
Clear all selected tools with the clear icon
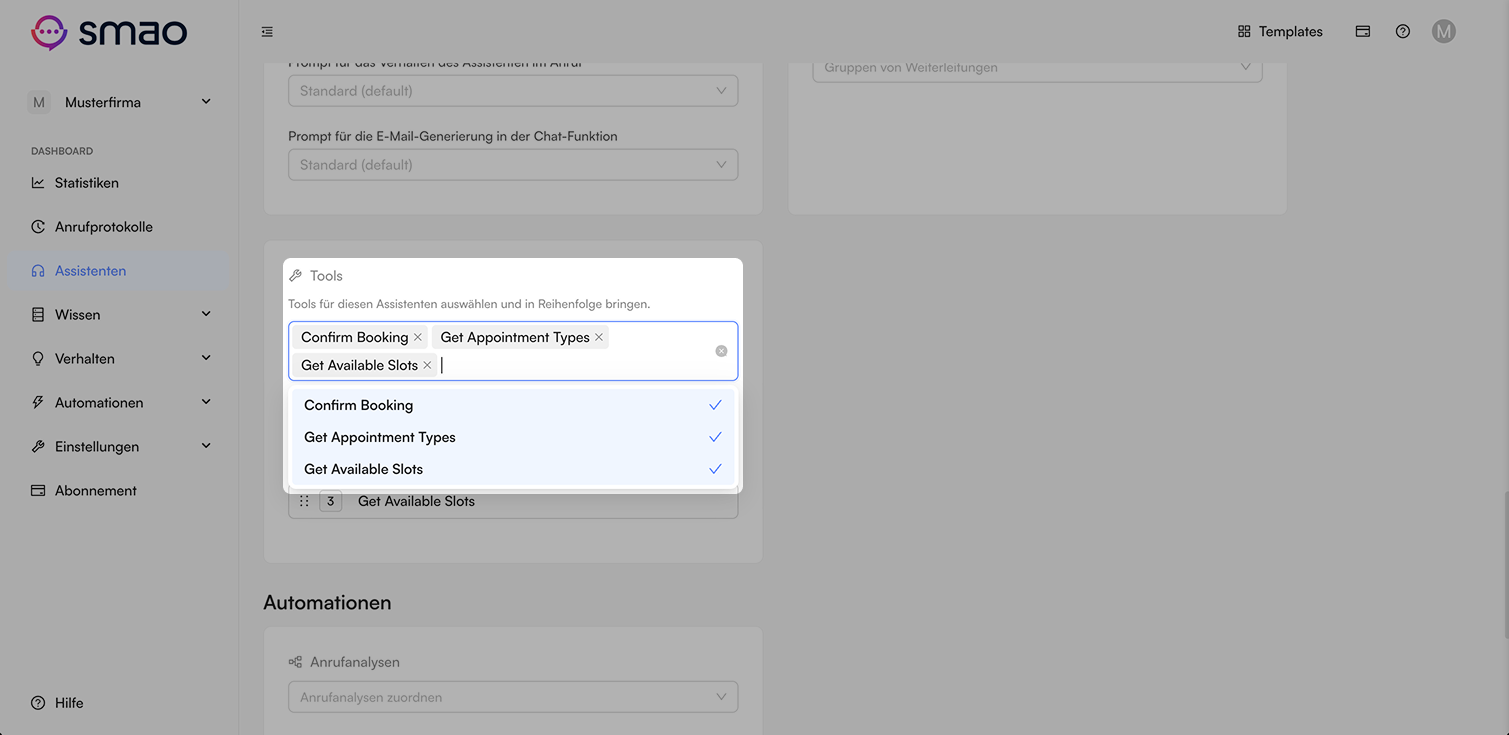[721, 351]
